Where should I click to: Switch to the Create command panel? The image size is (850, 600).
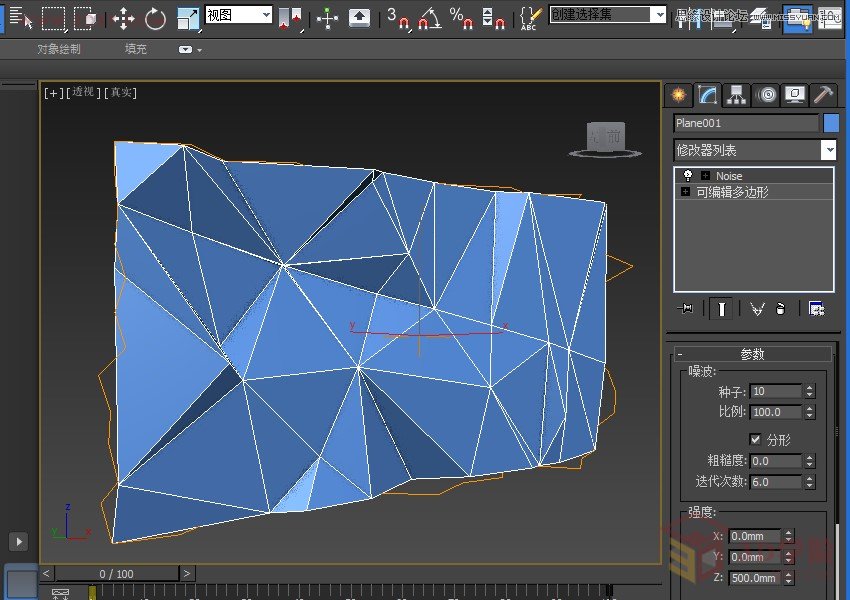coord(677,95)
